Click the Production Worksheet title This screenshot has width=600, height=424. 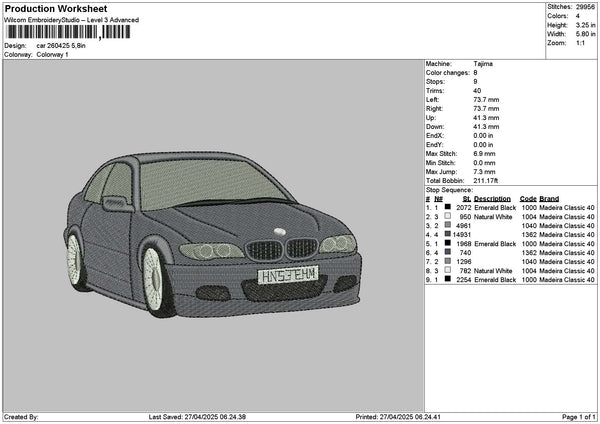point(56,8)
